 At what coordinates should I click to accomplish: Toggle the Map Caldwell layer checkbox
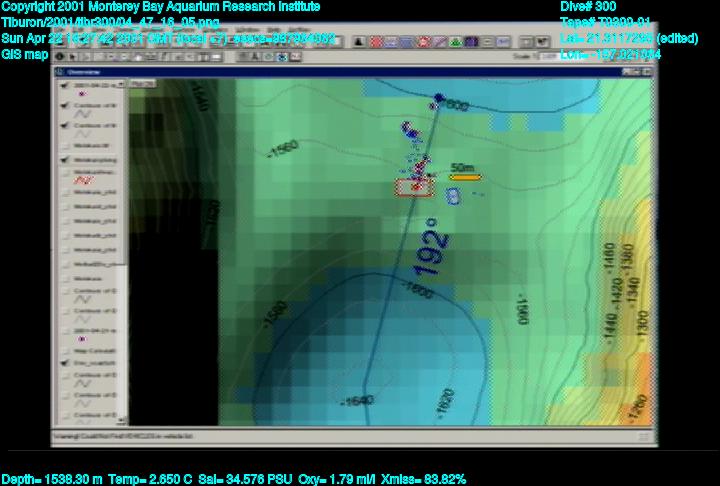click(64, 351)
